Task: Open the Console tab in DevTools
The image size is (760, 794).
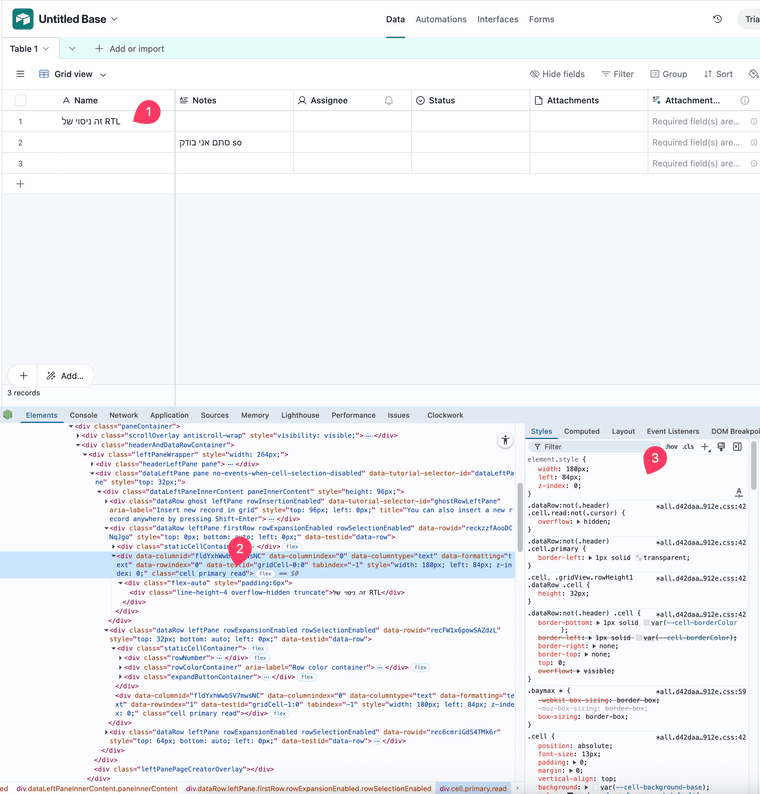Action: tap(83, 415)
